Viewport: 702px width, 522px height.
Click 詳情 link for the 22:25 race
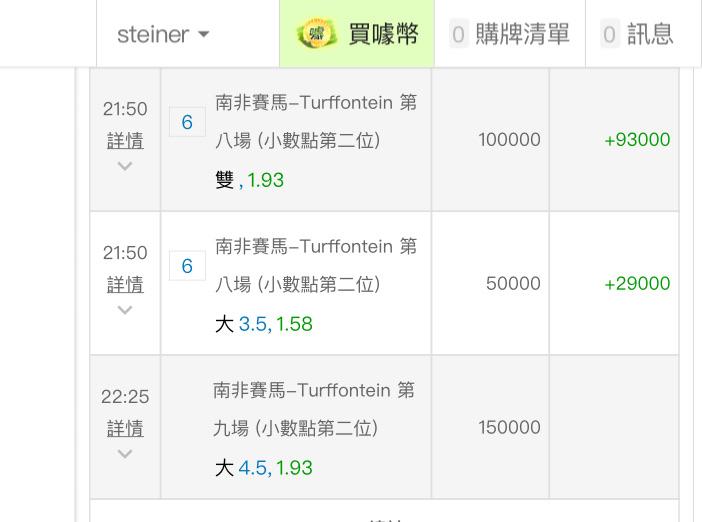[125, 428]
